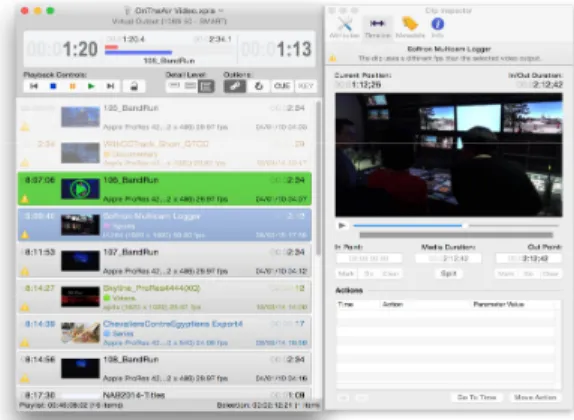Pause playback with the orange pause button
This screenshot has height=420, width=574.
pos(72,86)
